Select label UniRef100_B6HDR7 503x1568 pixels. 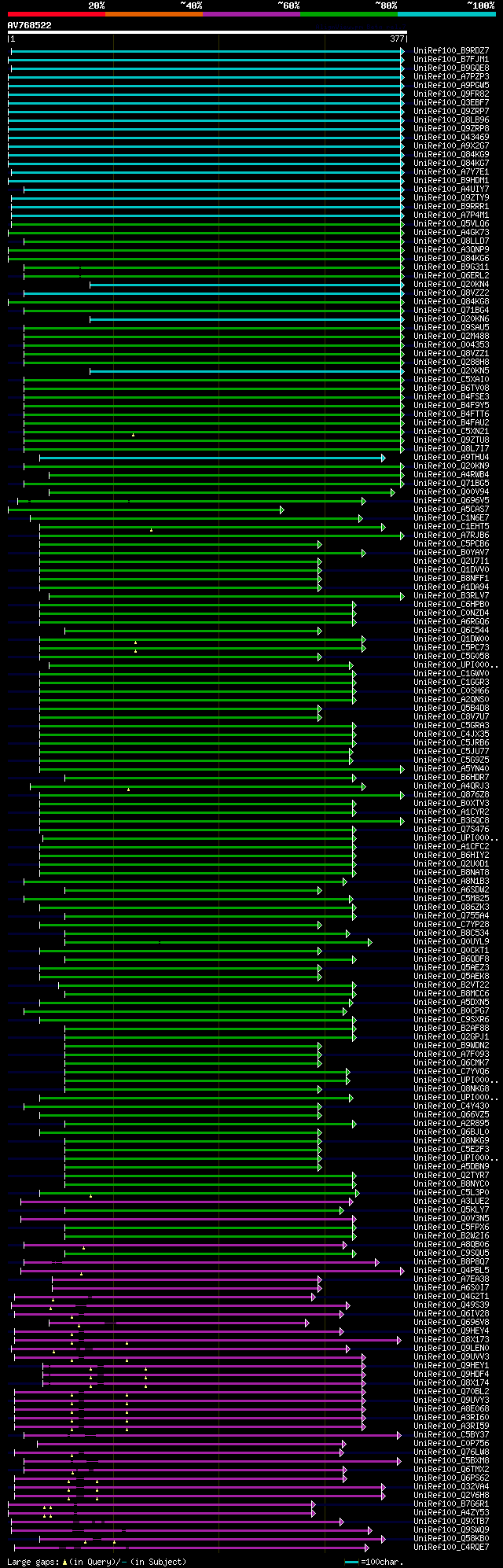pyautogui.click(x=451, y=778)
